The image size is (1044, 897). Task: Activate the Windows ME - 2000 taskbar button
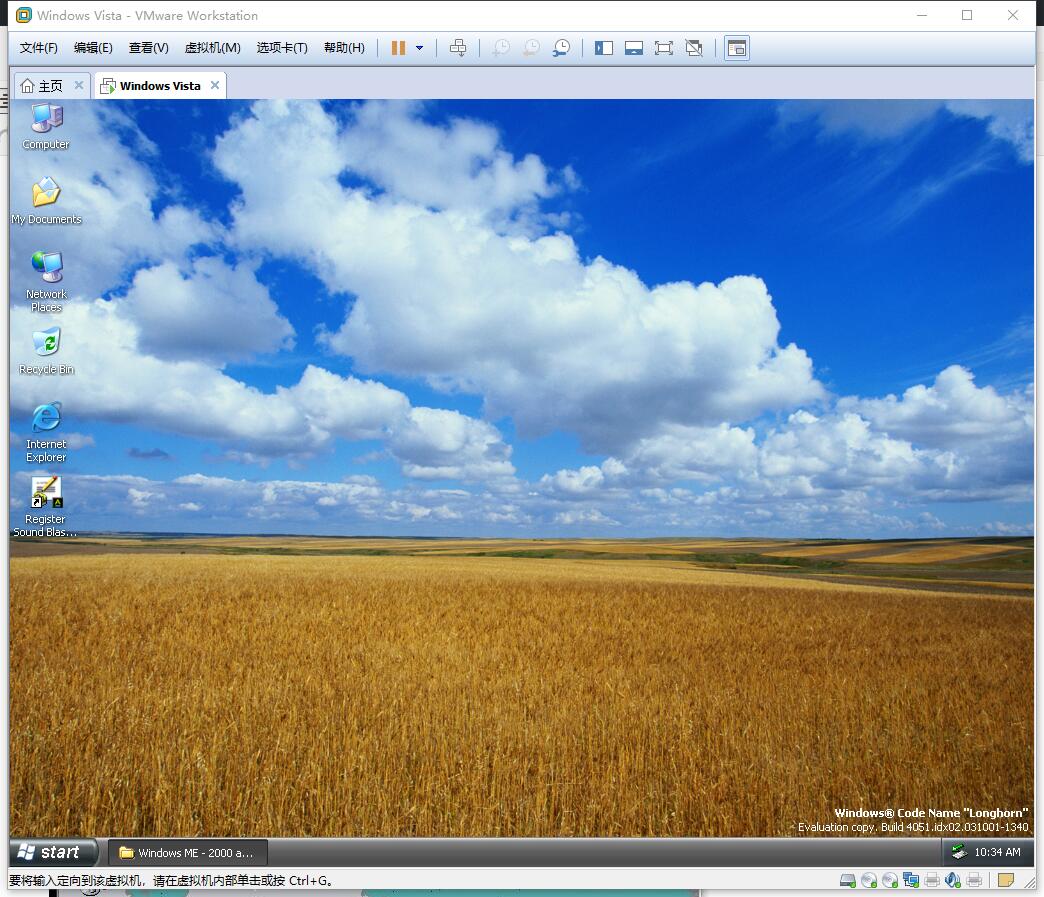(188, 852)
